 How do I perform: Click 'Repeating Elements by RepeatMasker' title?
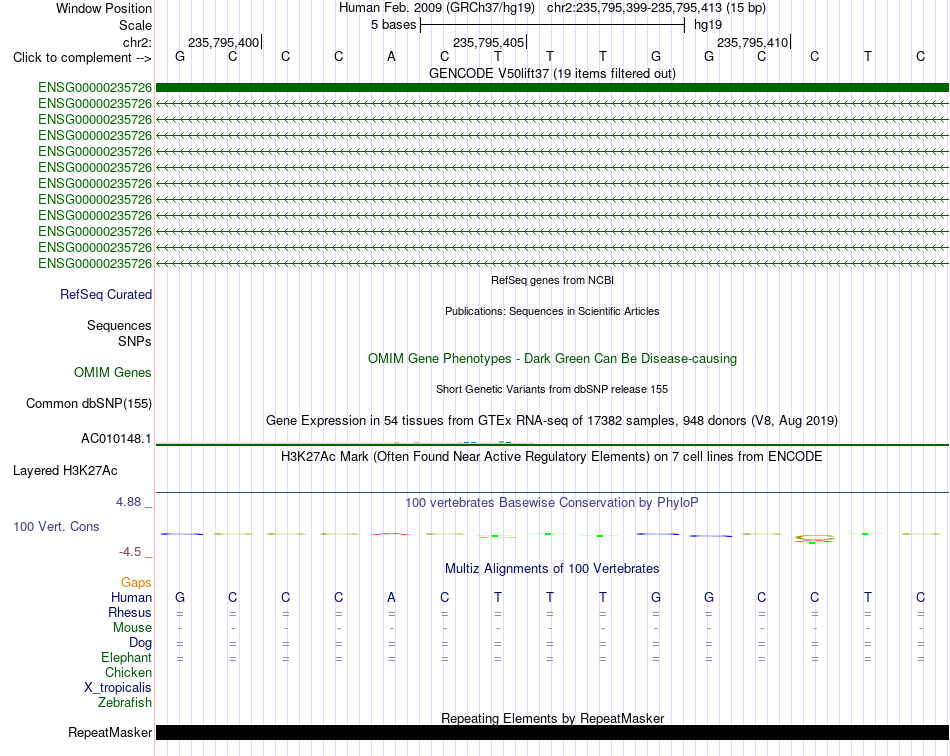(x=552, y=718)
